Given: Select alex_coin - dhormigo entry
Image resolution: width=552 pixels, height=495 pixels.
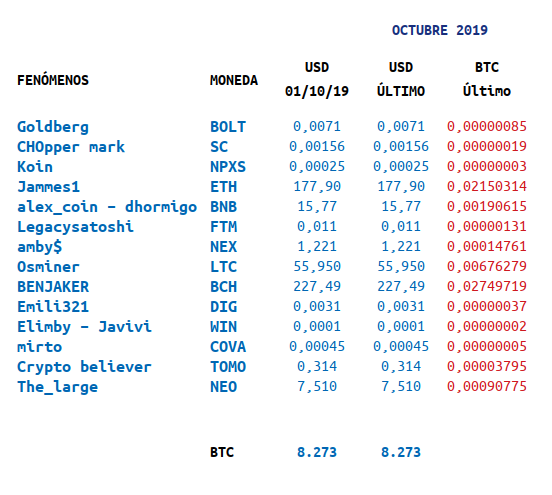Looking at the screenshot, I should [107, 207].
